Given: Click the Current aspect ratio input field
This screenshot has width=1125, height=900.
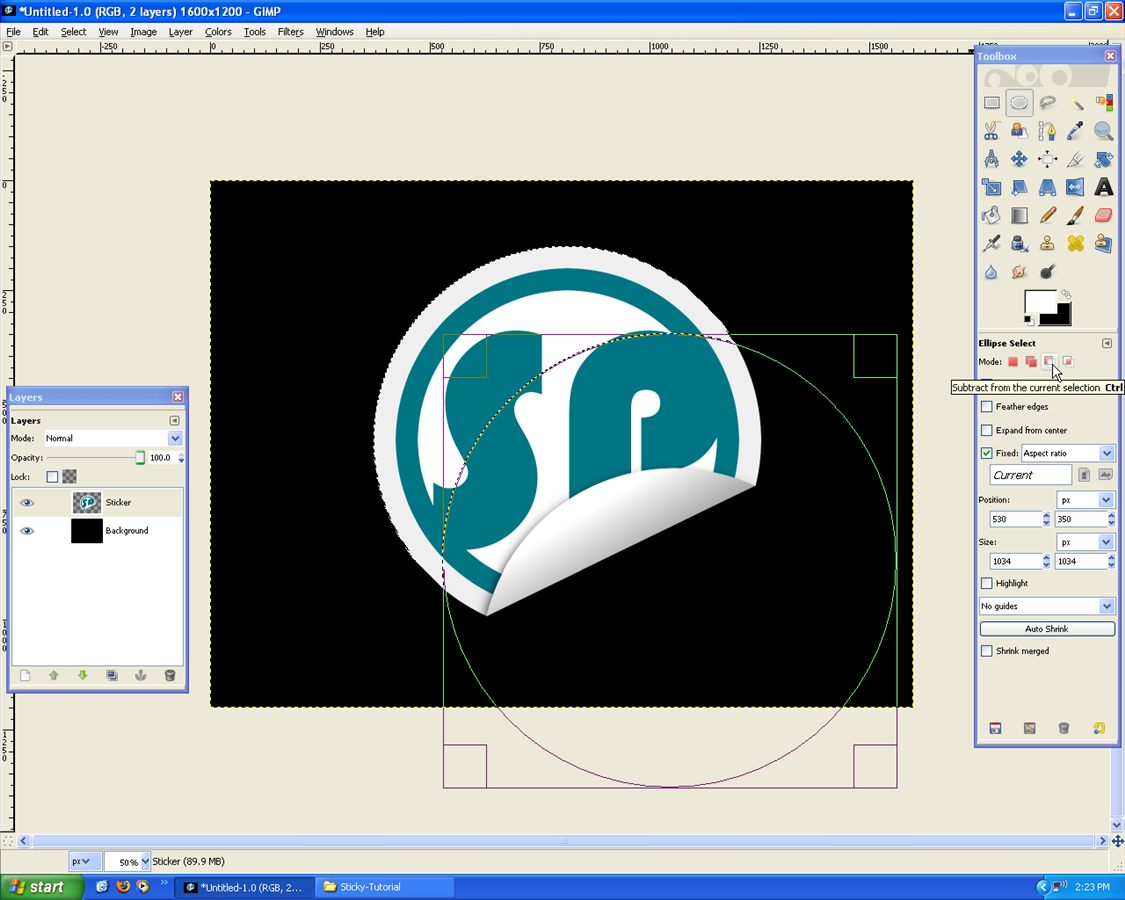Looking at the screenshot, I should 1030,475.
